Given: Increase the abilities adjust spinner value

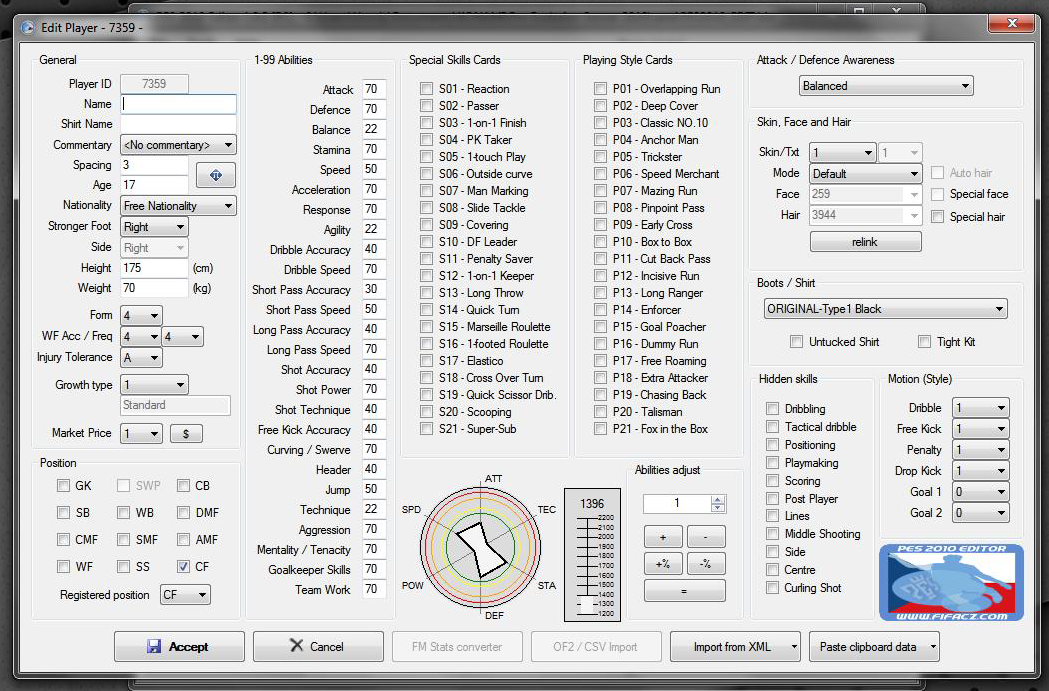Looking at the screenshot, I should pos(718,499).
